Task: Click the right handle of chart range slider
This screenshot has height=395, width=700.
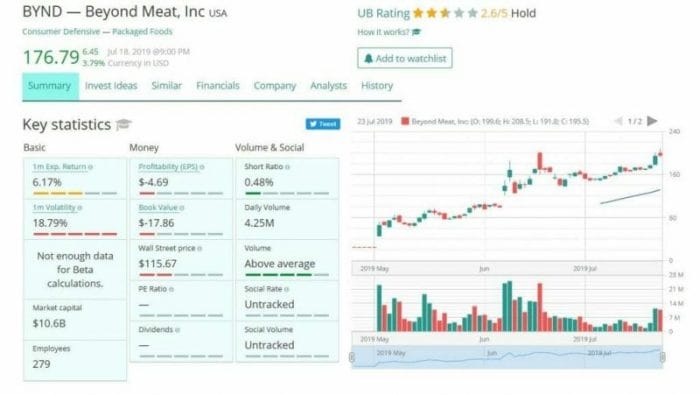Action: [662, 357]
